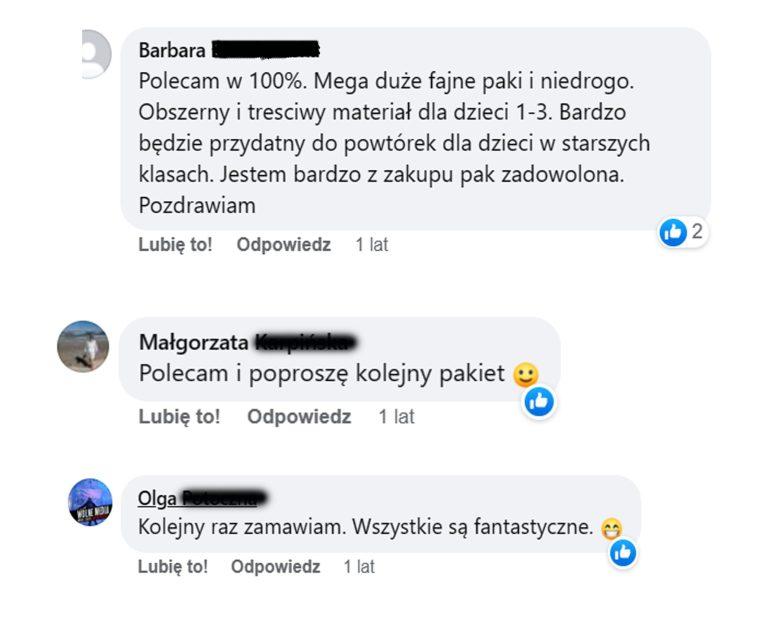Open Olga's underlined profile name link
The width and height of the screenshot is (768, 622).
(x=202, y=499)
